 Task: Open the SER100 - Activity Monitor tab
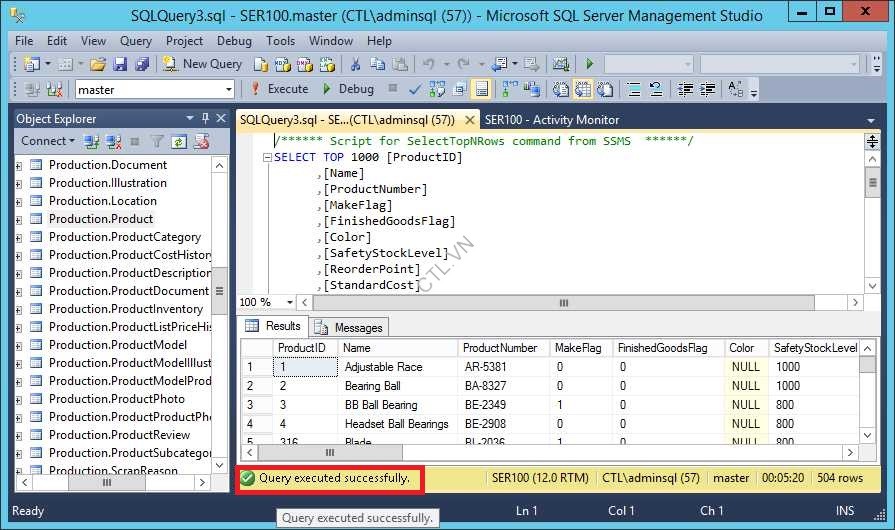pyautogui.click(x=552, y=120)
